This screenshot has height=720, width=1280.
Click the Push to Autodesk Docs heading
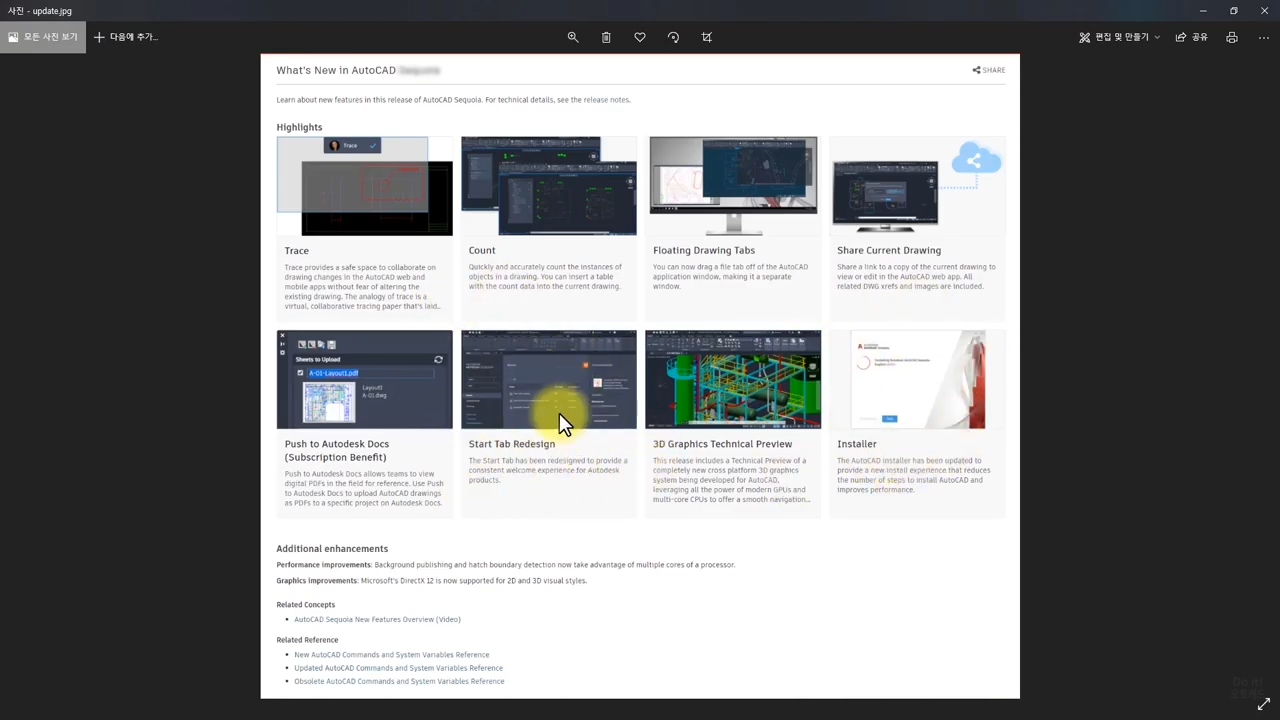(x=337, y=450)
